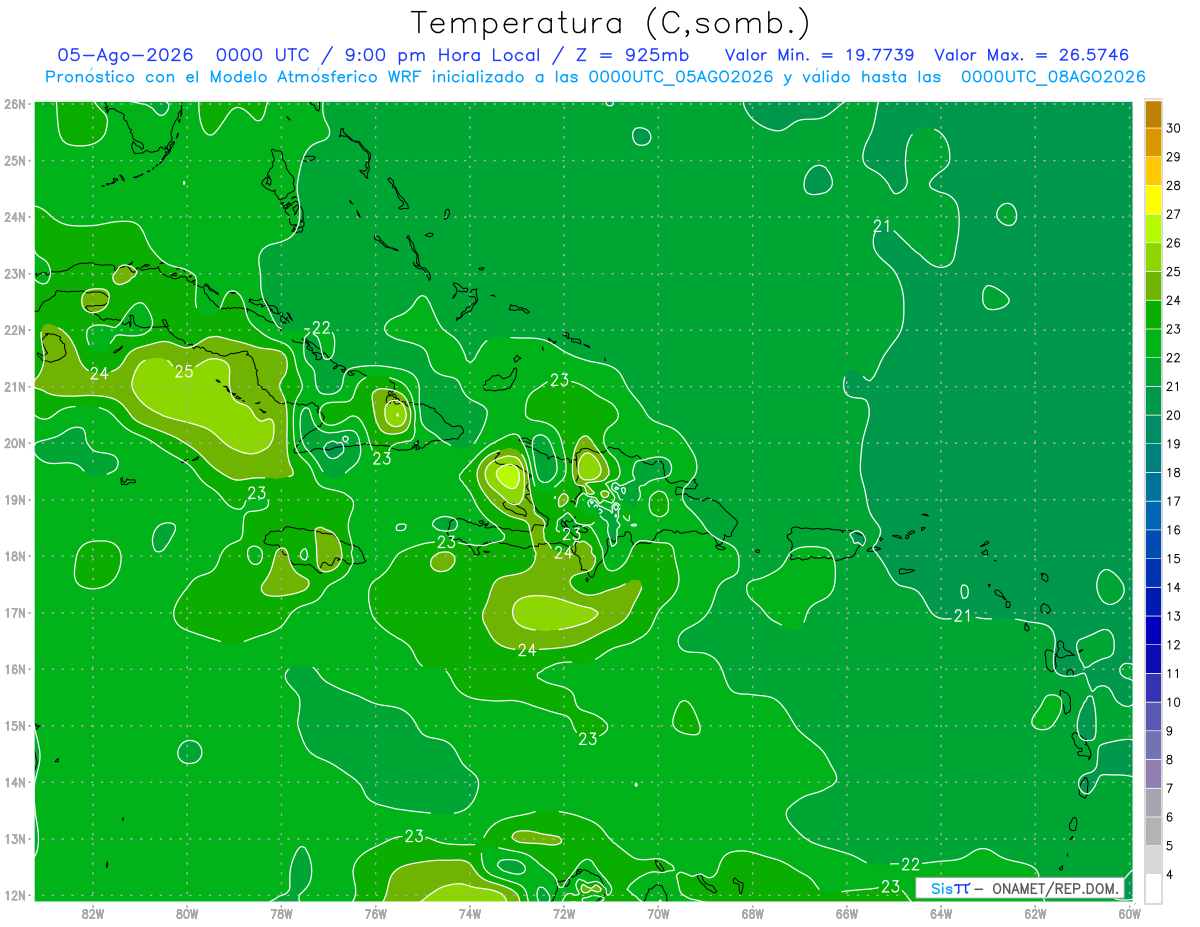Viewport: 1200px width, 927px height.
Task: Click the '22' contour label beside the ONAMET box
Action: point(910,864)
